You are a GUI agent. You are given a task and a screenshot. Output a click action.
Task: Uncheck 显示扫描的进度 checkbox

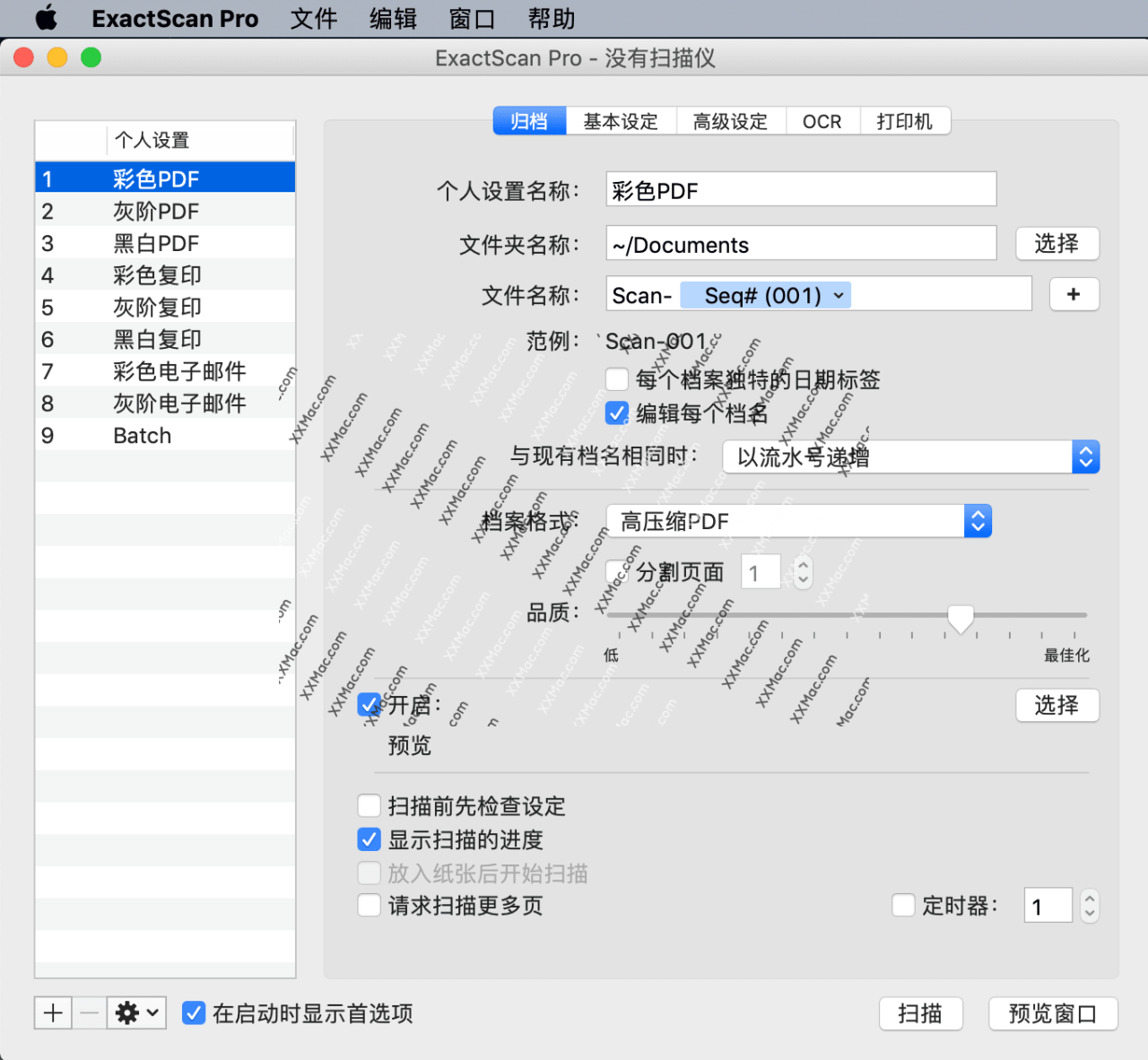[369, 839]
